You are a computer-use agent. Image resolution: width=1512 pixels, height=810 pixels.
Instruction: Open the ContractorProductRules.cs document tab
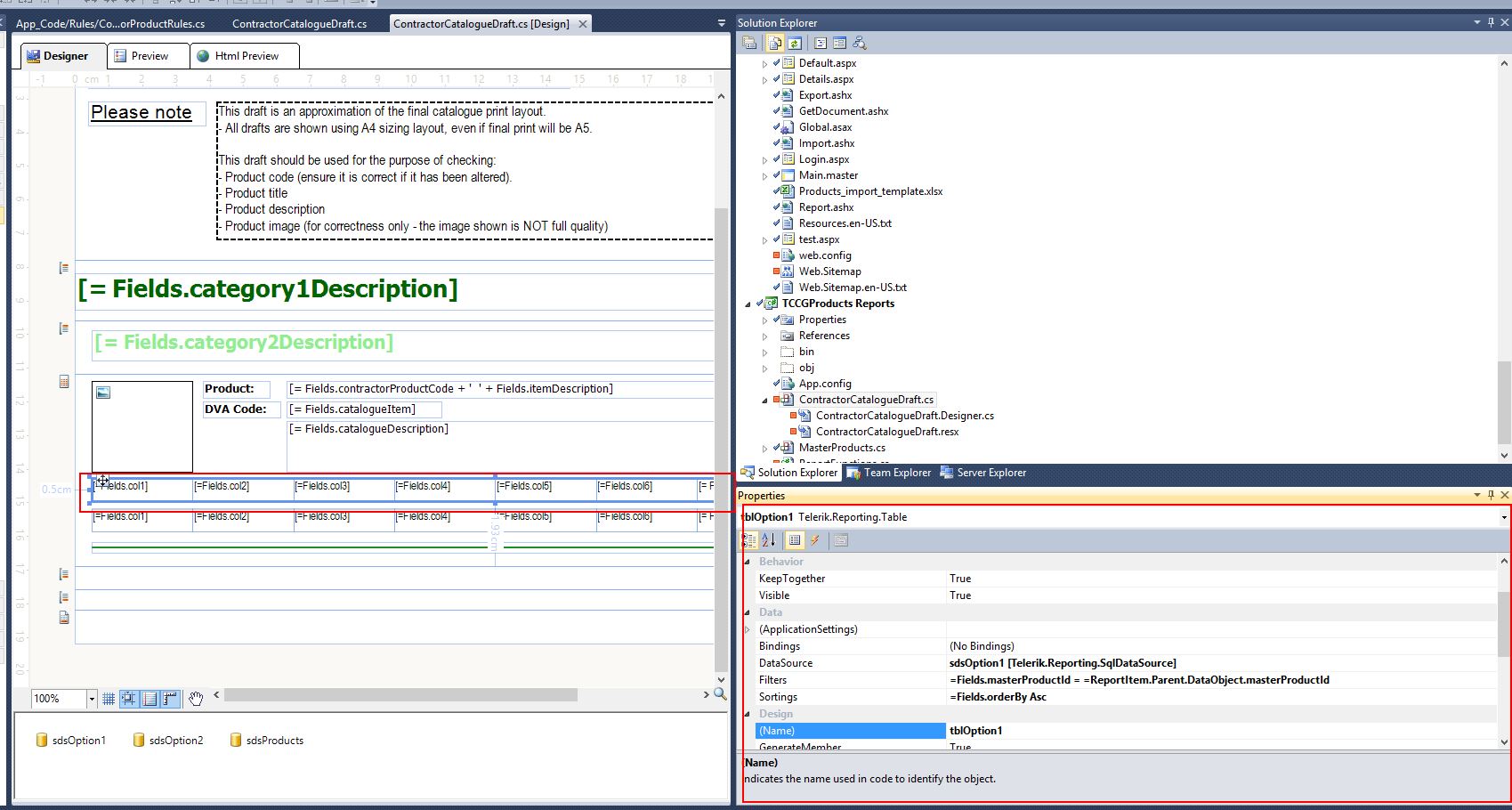[109, 24]
